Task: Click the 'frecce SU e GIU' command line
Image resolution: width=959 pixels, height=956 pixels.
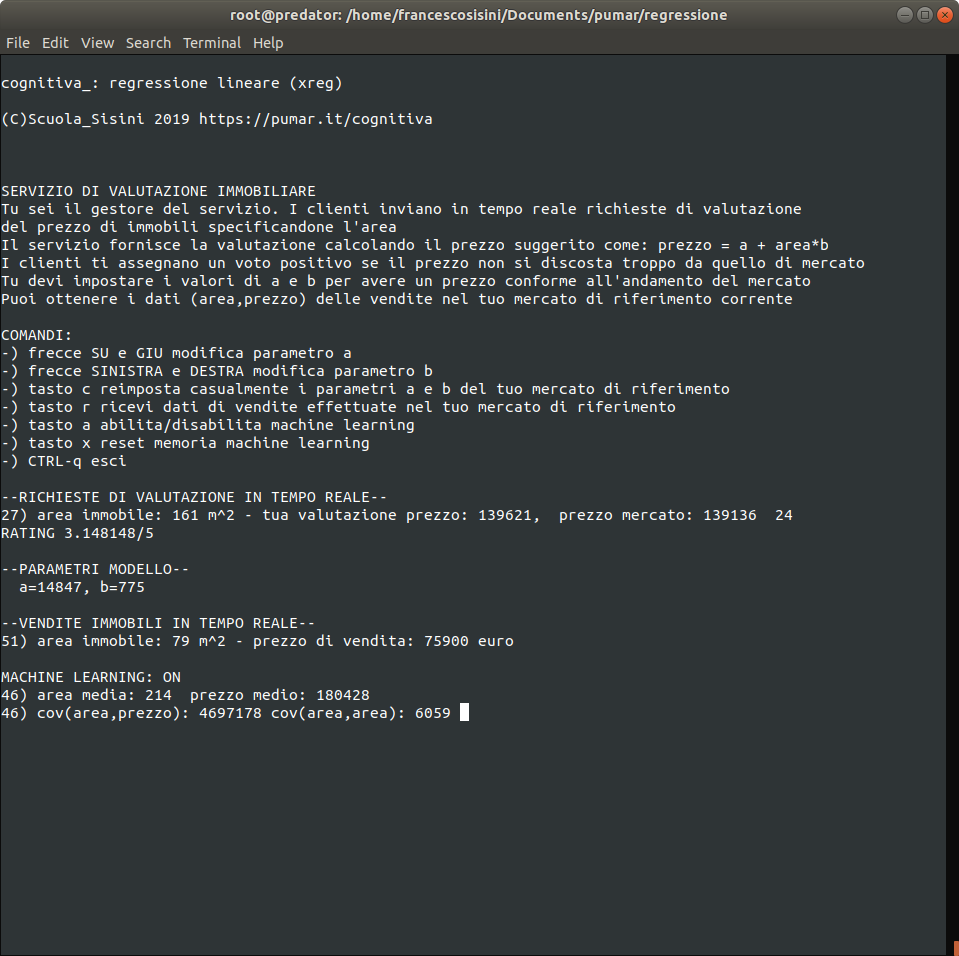Action: pyautogui.click(x=176, y=353)
